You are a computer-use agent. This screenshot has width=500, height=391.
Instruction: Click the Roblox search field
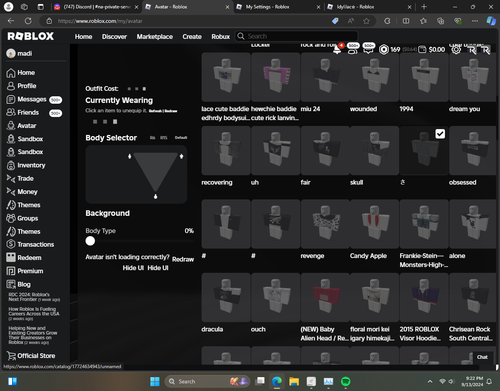[x=297, y=36]
